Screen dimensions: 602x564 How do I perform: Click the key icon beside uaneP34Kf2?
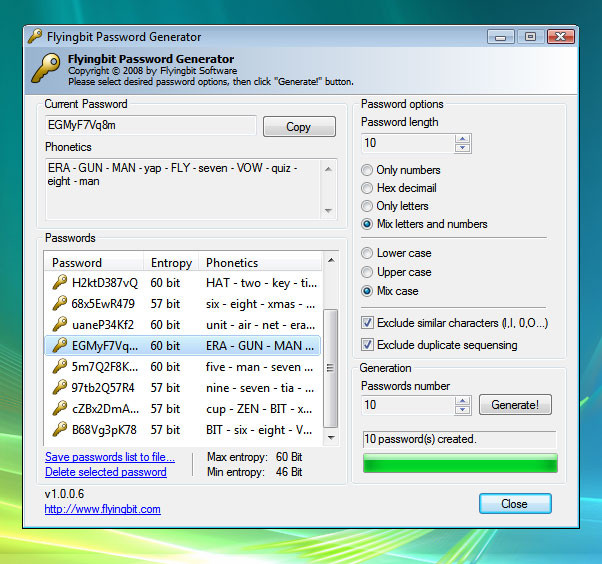(60, 324)
